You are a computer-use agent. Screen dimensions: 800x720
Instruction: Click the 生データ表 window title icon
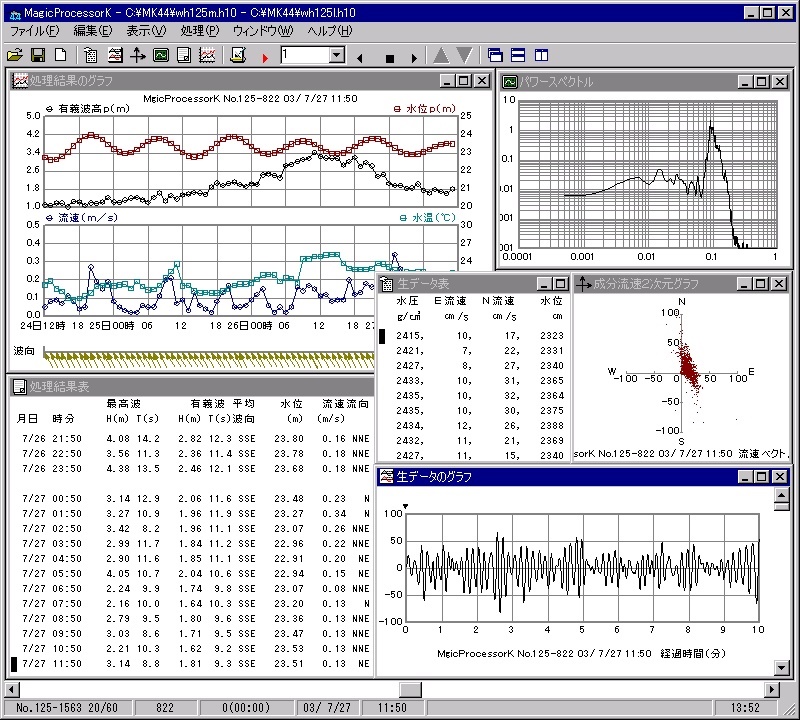[x=387, y=284]
